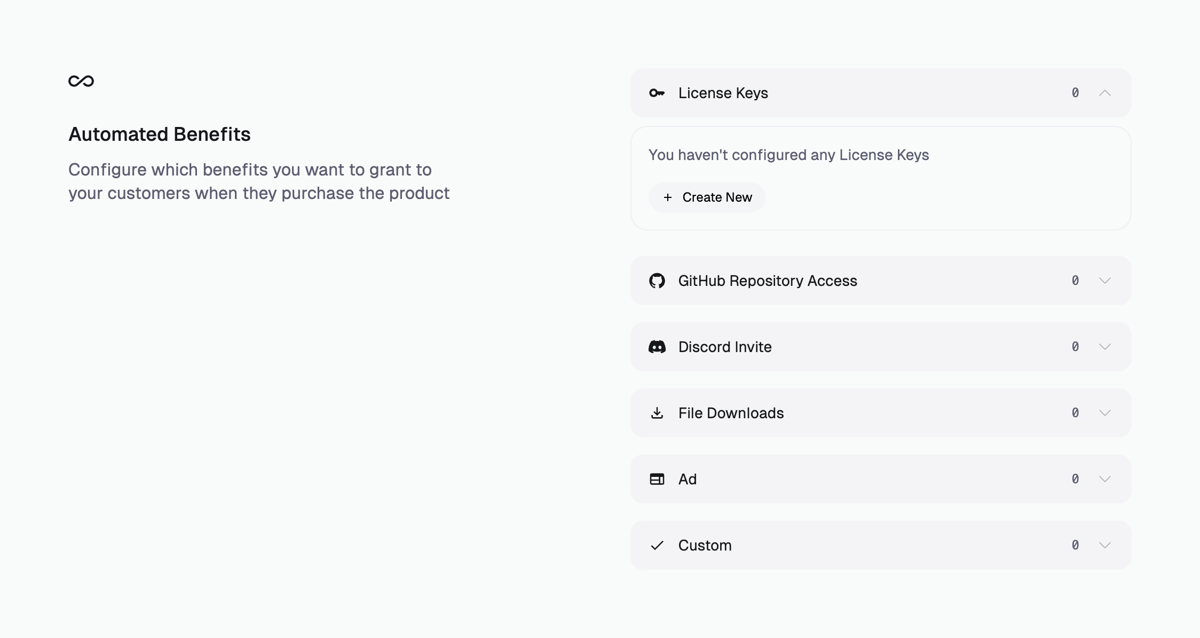
Task: Click the Custom row count badge
Action: pyautogui.click(x=1075, y=545)
